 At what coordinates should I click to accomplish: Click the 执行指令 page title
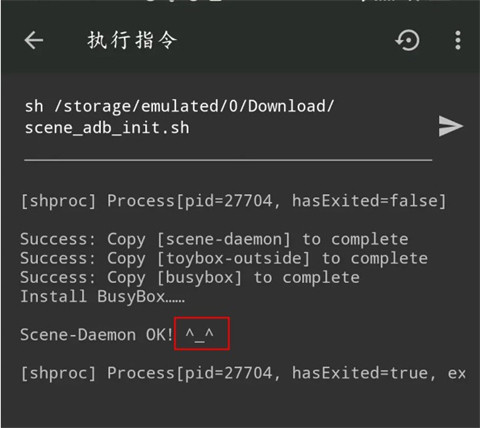132,40
